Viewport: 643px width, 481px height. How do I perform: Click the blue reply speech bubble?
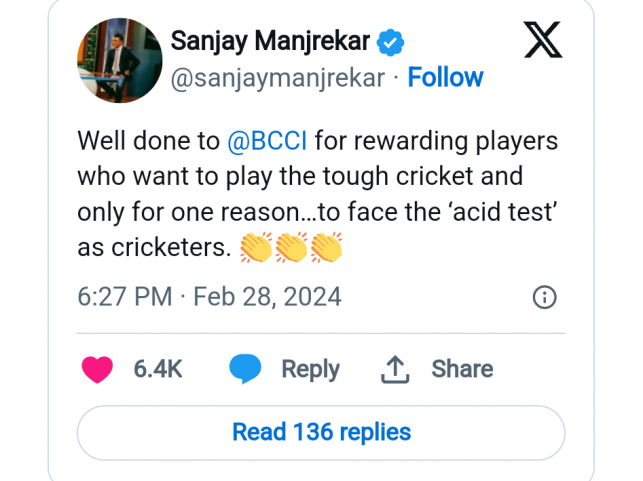coord(245,369)
